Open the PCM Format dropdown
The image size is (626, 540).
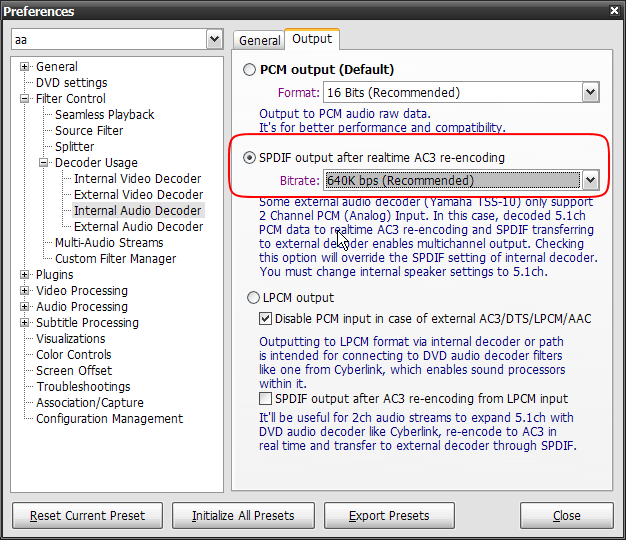589,93
